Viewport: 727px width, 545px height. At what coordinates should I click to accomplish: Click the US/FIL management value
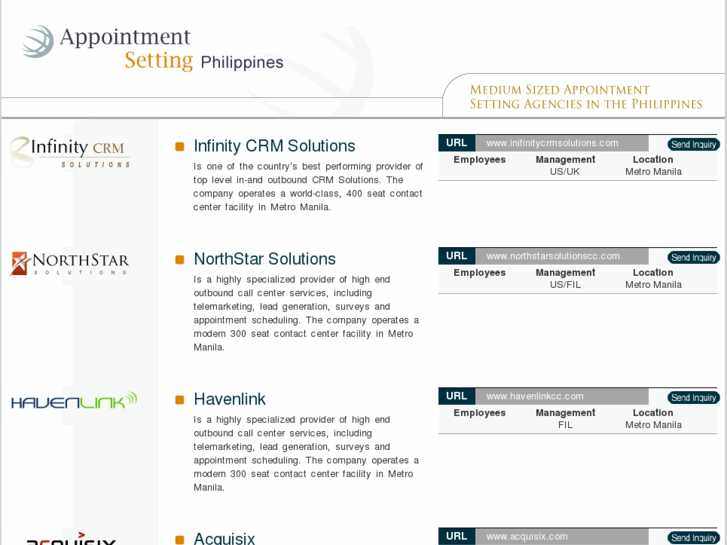coord(565,285)
